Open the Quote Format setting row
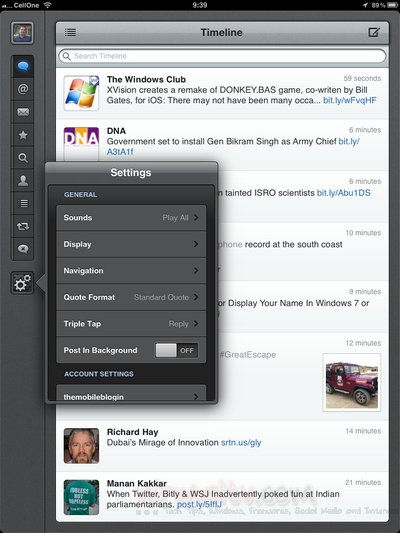The width and height of the screenshot is (400, 533). click(131, 297)
